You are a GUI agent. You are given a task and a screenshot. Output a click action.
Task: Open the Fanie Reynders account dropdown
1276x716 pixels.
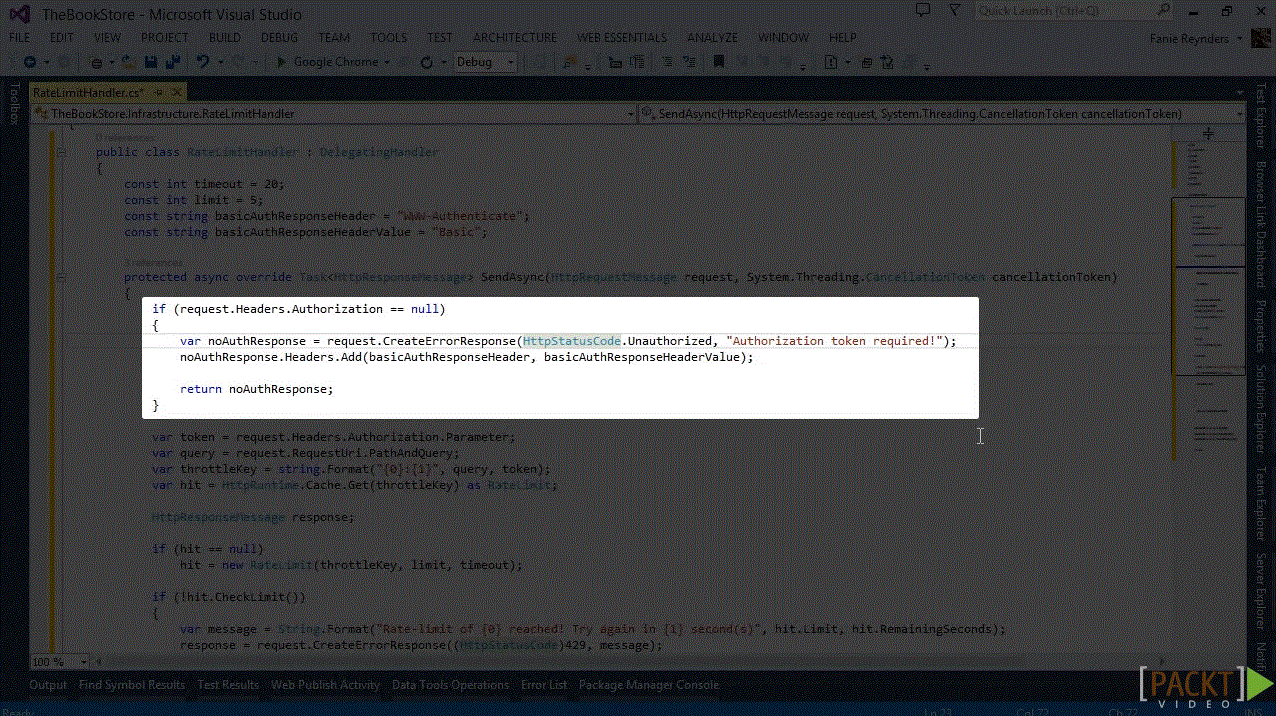pyautogui.click(x=1197, y=39)
